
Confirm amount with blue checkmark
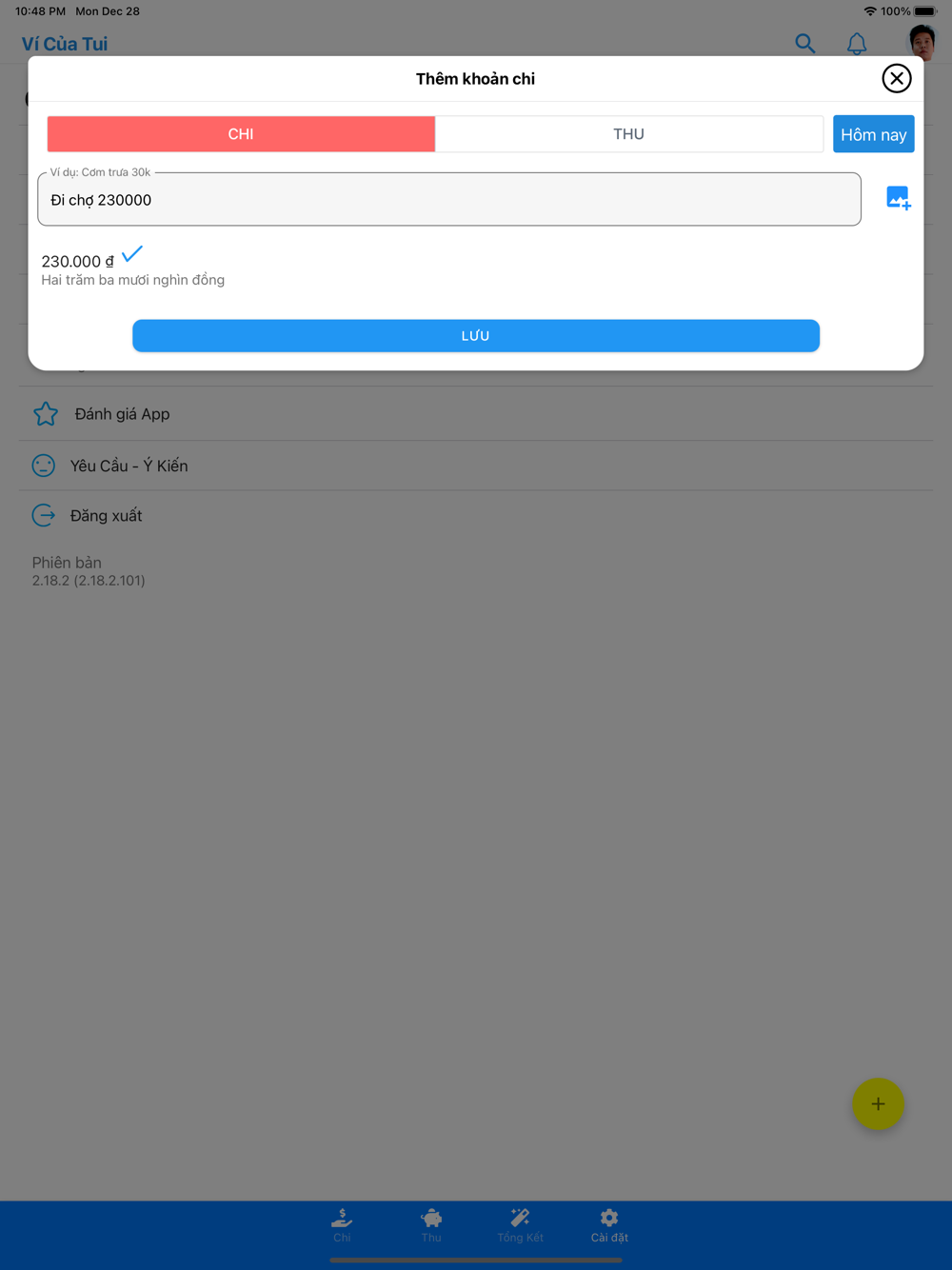point(132,254)
